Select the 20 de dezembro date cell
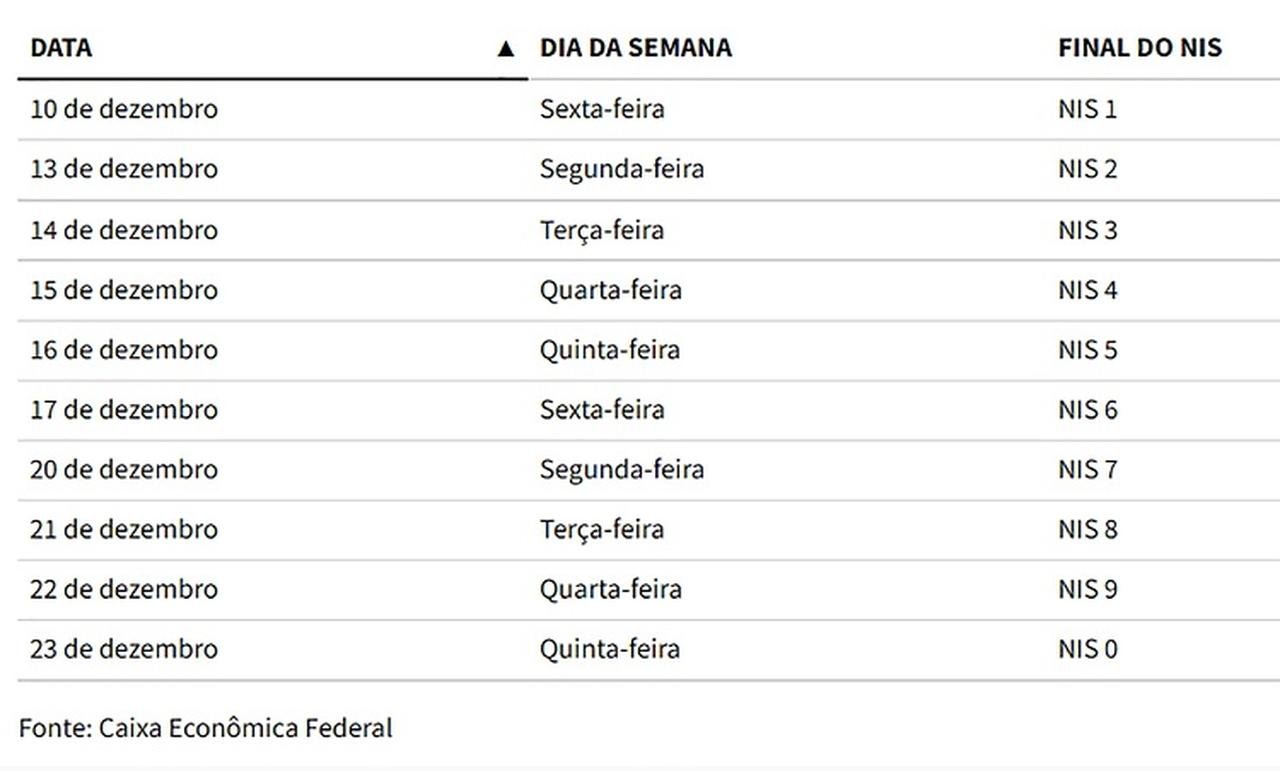 124,470
